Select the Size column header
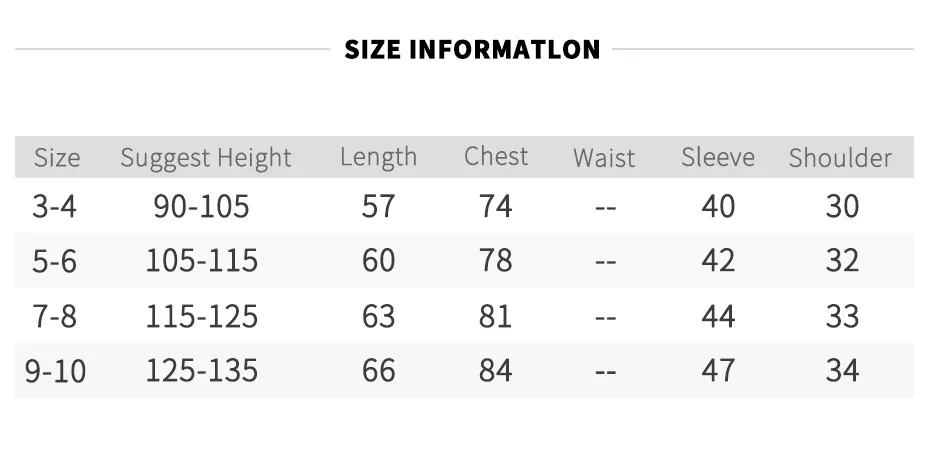The image size is (930, 453). coord(57,157)
